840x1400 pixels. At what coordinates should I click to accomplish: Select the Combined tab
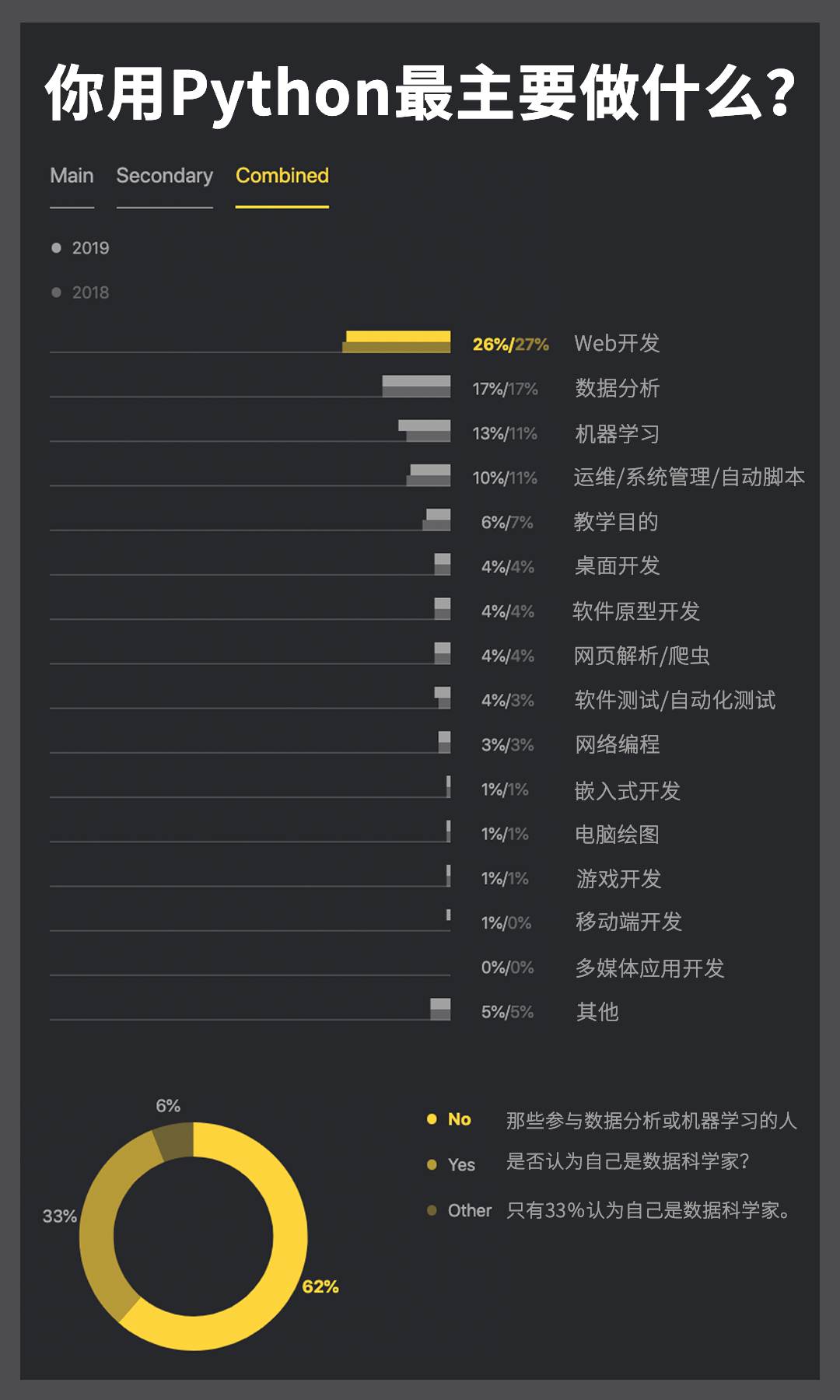pyautogui.click(x=282, y=176)
